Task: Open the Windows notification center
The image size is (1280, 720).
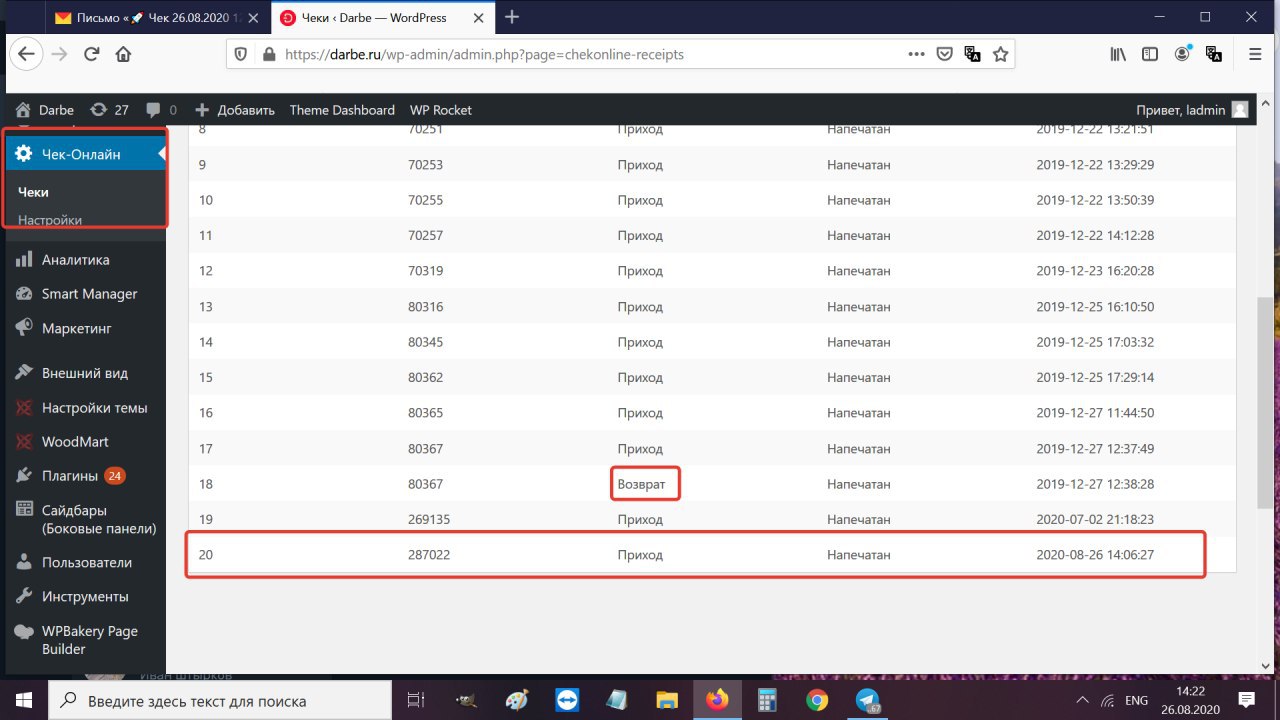Action: click(1247, 700)
